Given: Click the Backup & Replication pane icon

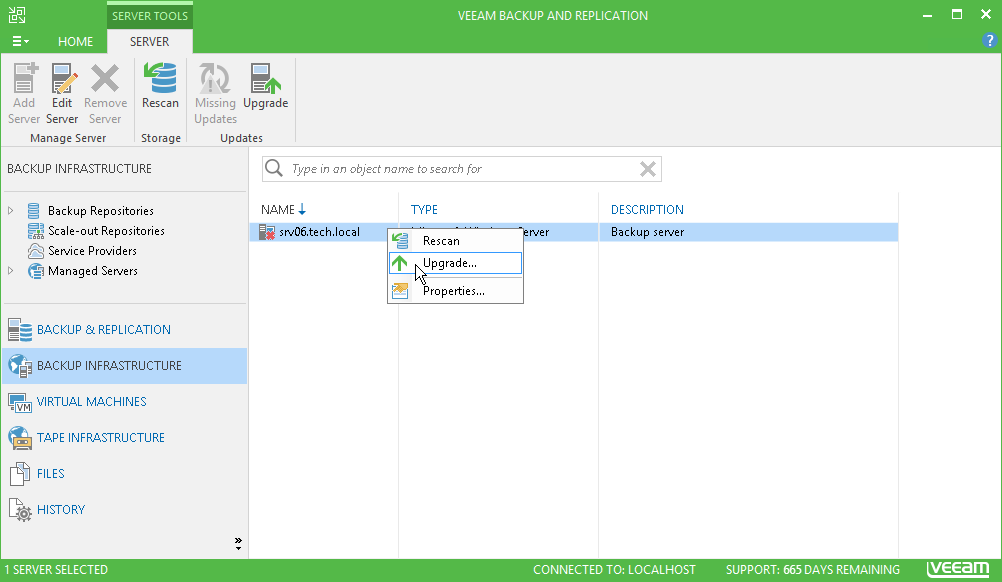Looking at the screenshot, I should (20, 330).
